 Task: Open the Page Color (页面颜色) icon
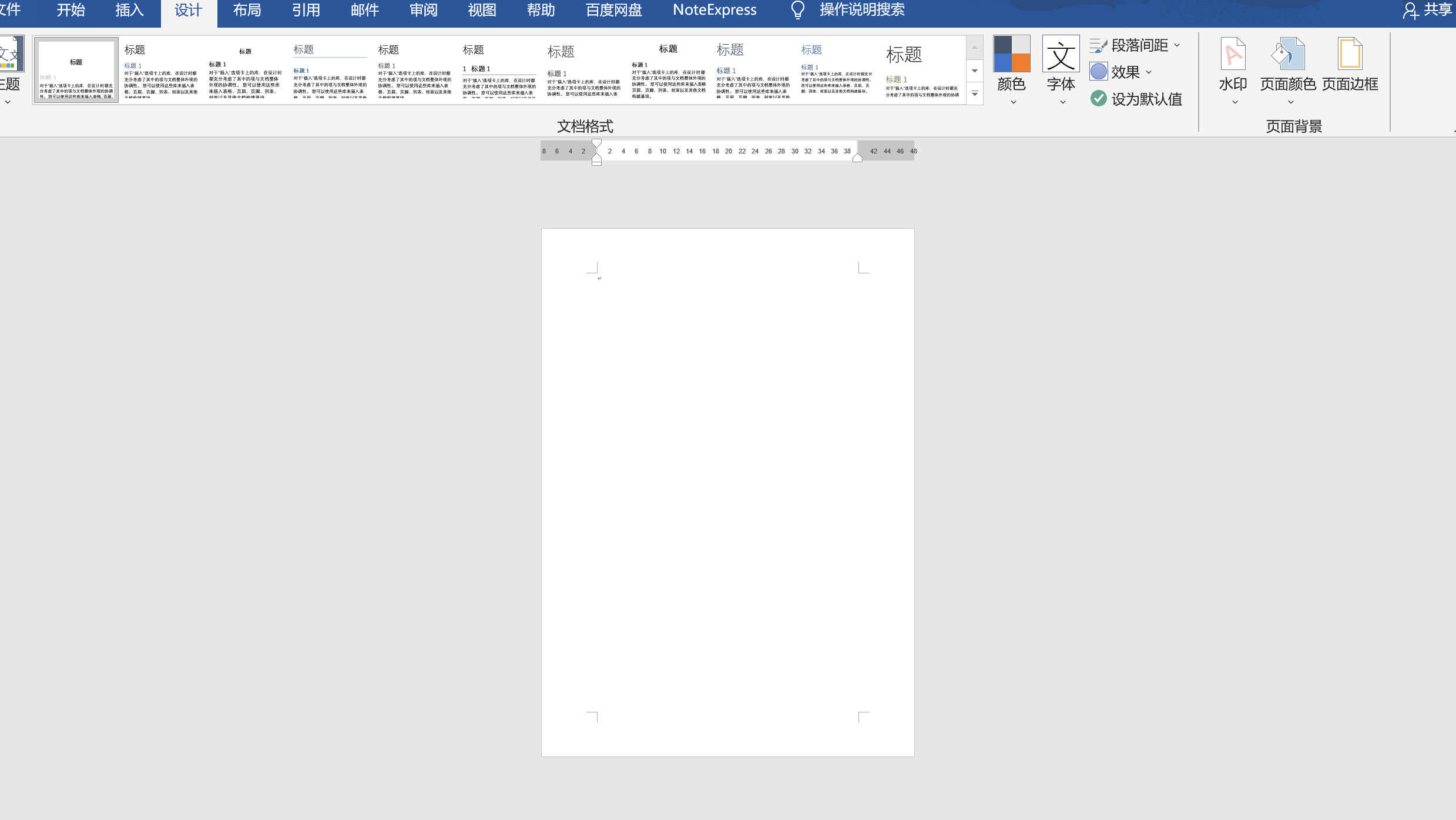[x=1288, y=53]
